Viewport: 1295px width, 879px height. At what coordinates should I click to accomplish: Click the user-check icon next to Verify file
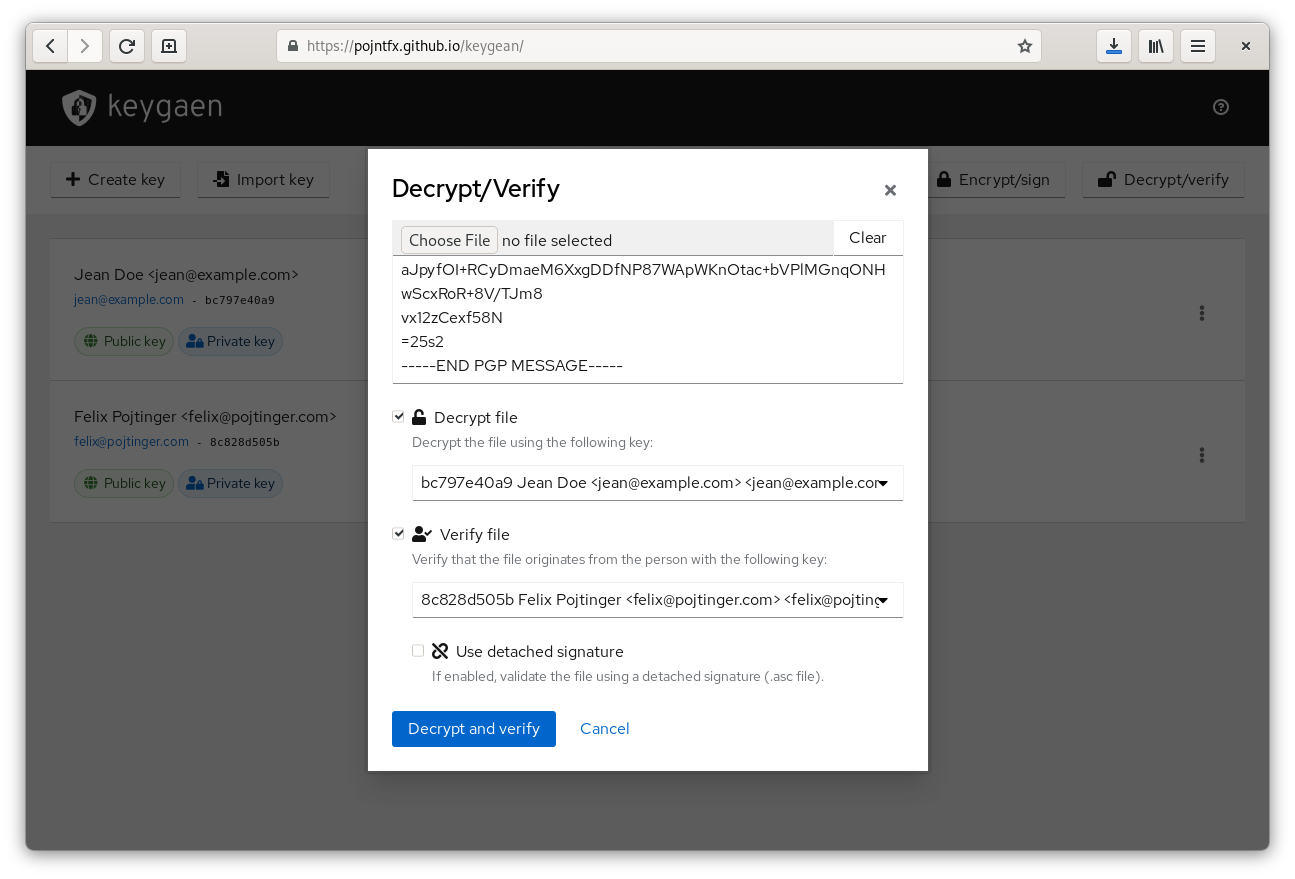[422, 534]
